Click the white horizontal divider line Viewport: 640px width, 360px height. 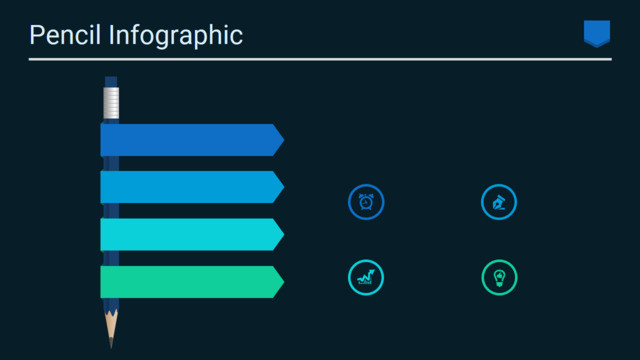(x=320, y=59)
